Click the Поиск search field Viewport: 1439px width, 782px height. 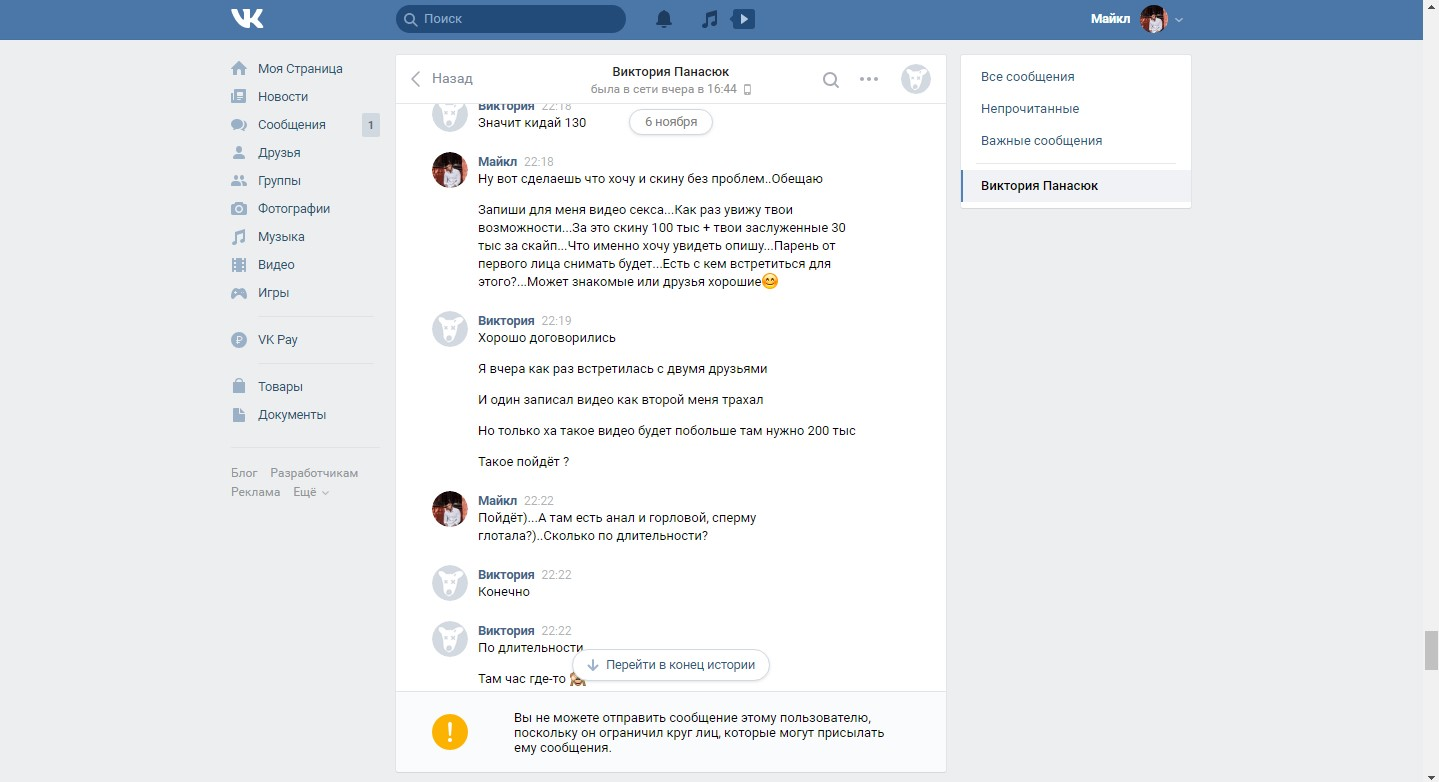(x=510, y=19)
